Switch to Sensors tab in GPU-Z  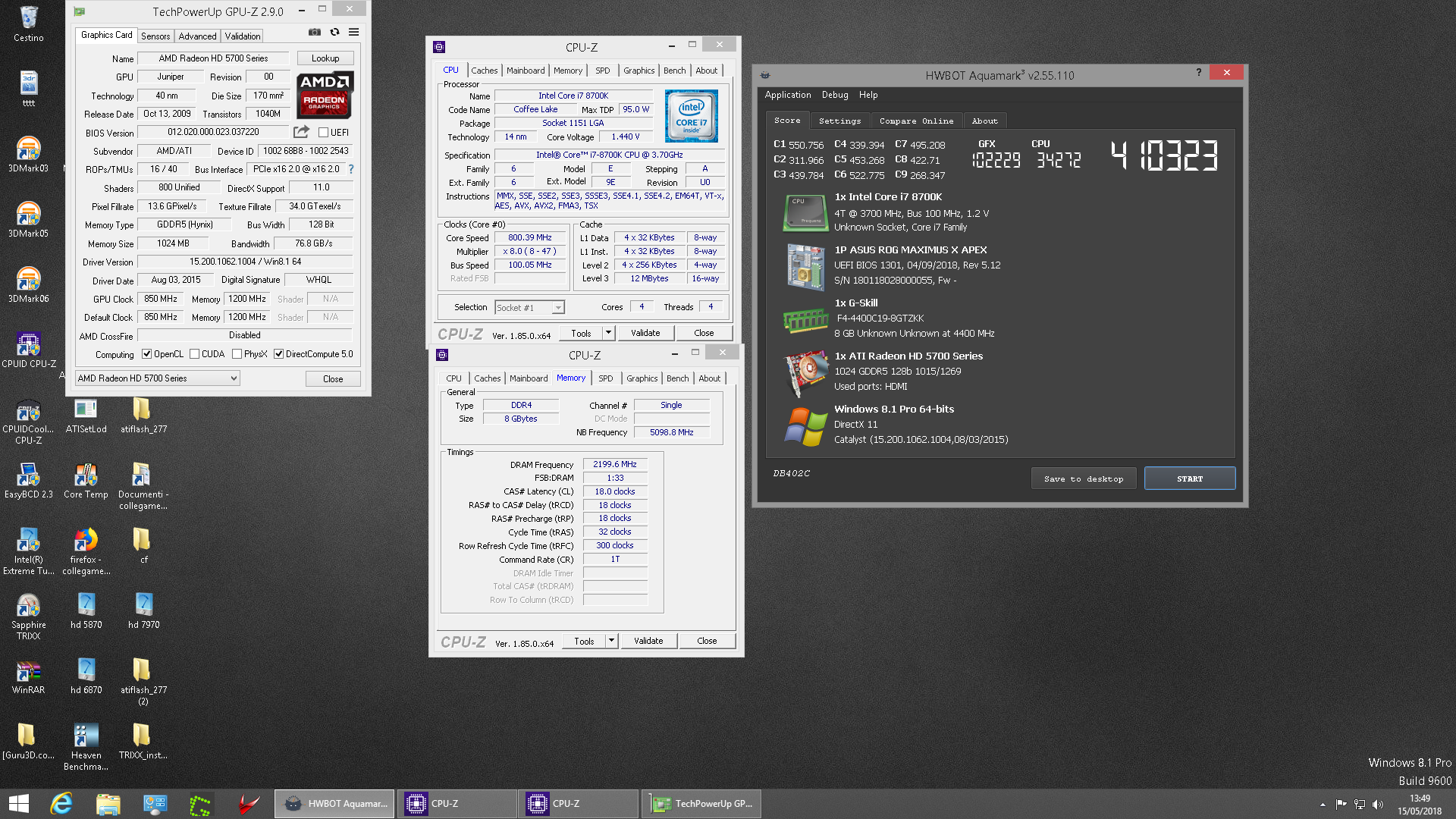pyautogui.click(x=155, y=36)
